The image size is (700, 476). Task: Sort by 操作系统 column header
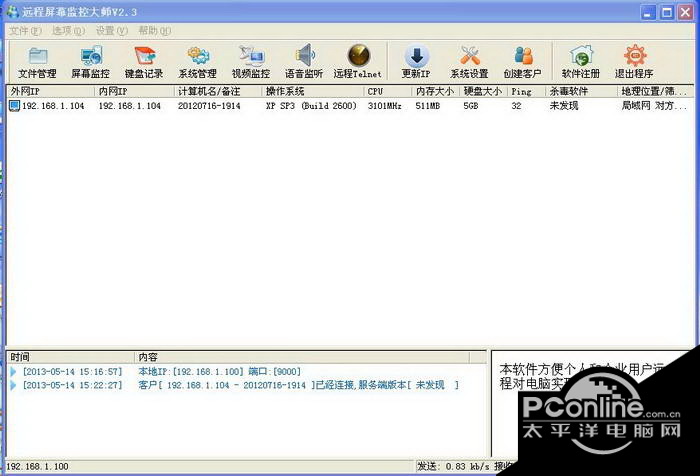312,92
